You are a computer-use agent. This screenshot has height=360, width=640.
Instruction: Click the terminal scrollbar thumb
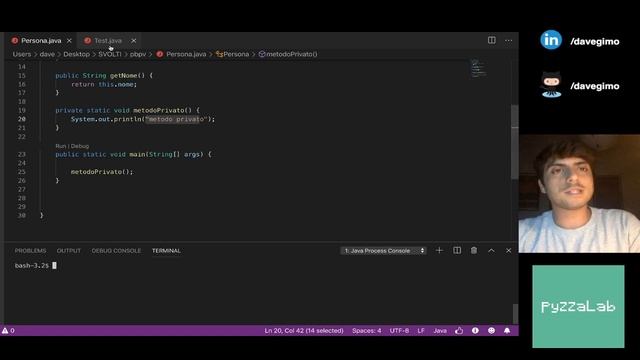(x=515, y=313)
